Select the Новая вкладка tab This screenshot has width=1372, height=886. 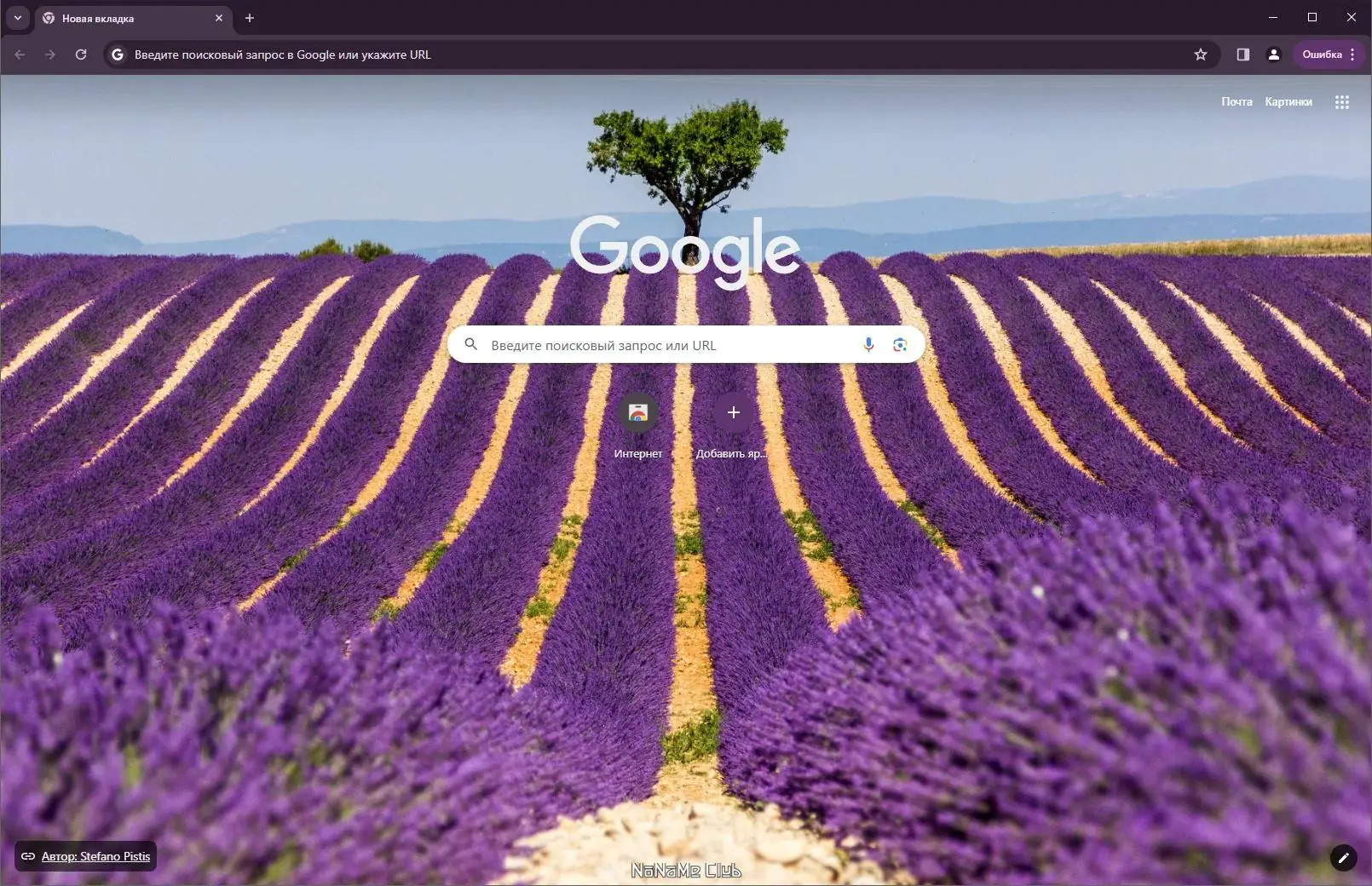point(134,18)
